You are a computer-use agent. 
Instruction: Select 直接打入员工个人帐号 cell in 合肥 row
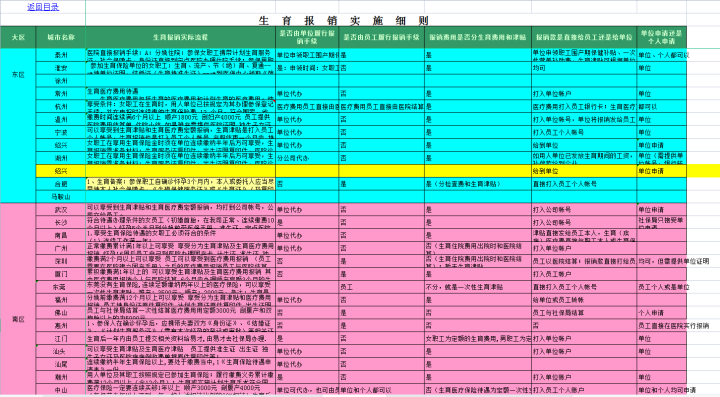(584, 184)
